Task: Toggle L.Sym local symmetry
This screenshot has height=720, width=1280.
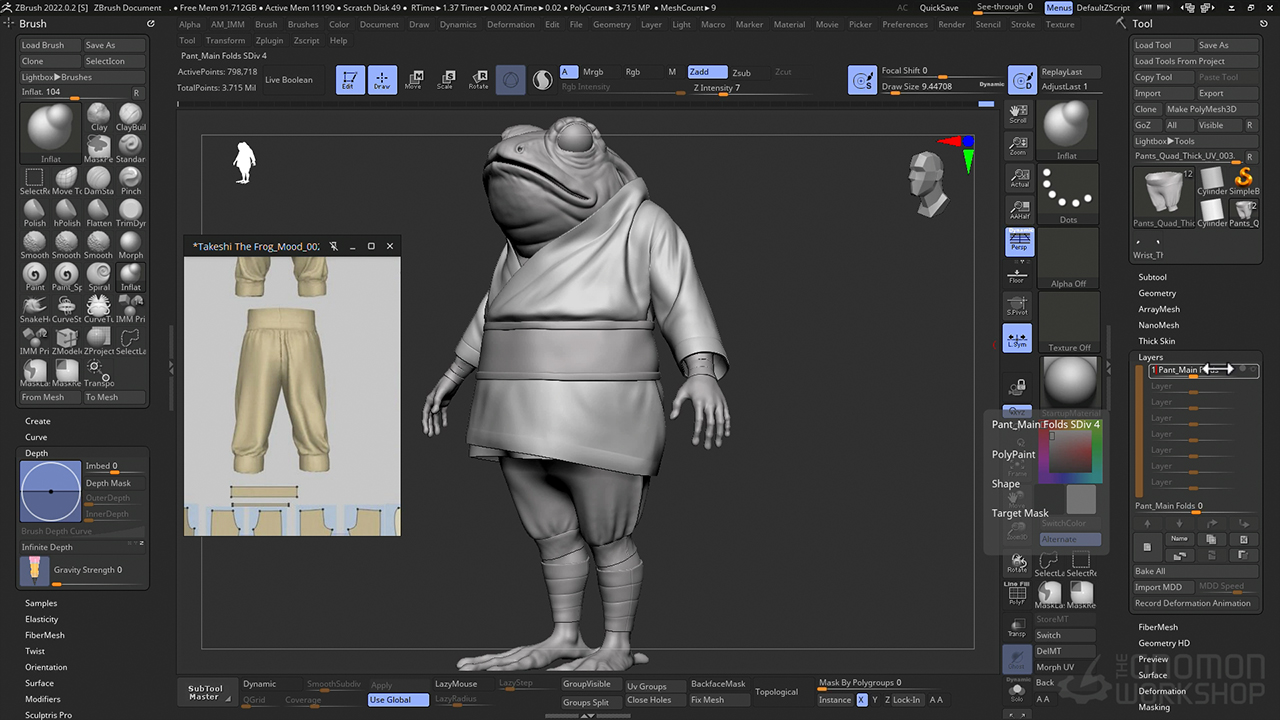Action: pos(1017,339)
